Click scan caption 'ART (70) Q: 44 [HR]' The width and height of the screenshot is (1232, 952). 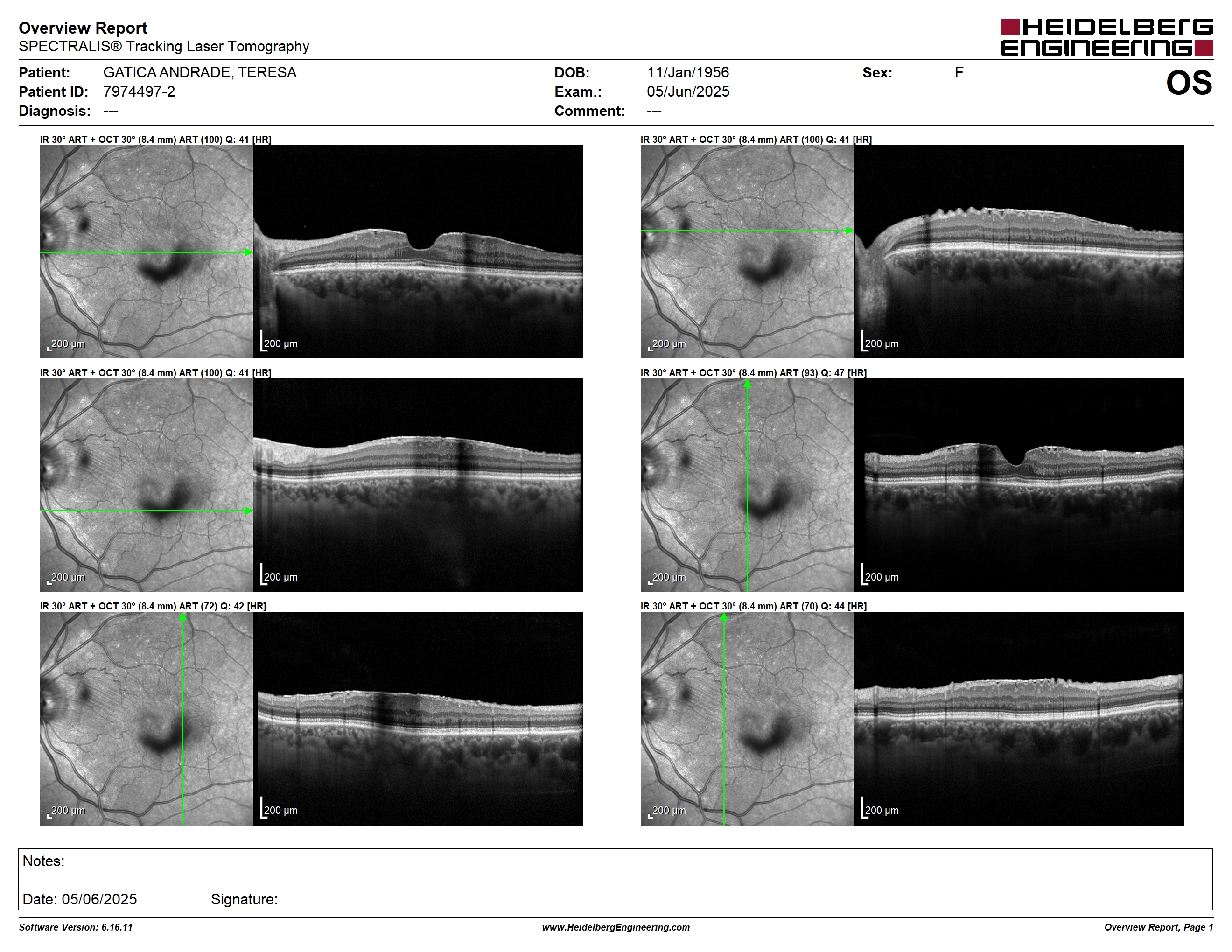(823, 606)
